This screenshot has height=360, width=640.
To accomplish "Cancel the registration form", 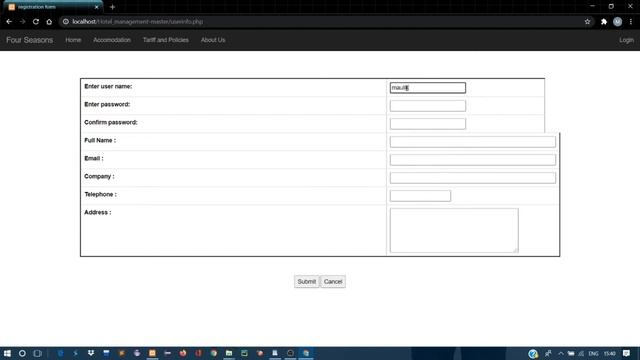I will point(333,282).
